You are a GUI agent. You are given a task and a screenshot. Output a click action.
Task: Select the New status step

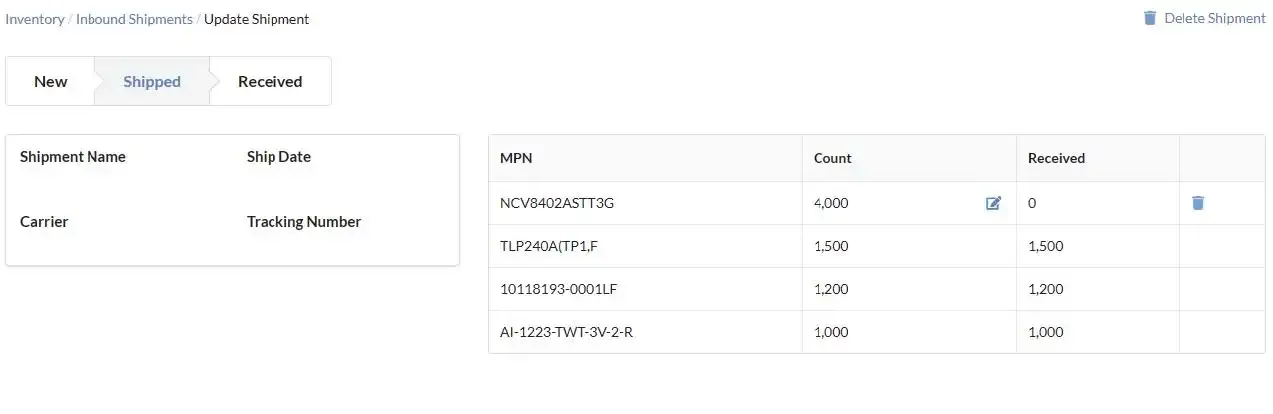pos(51,82)
